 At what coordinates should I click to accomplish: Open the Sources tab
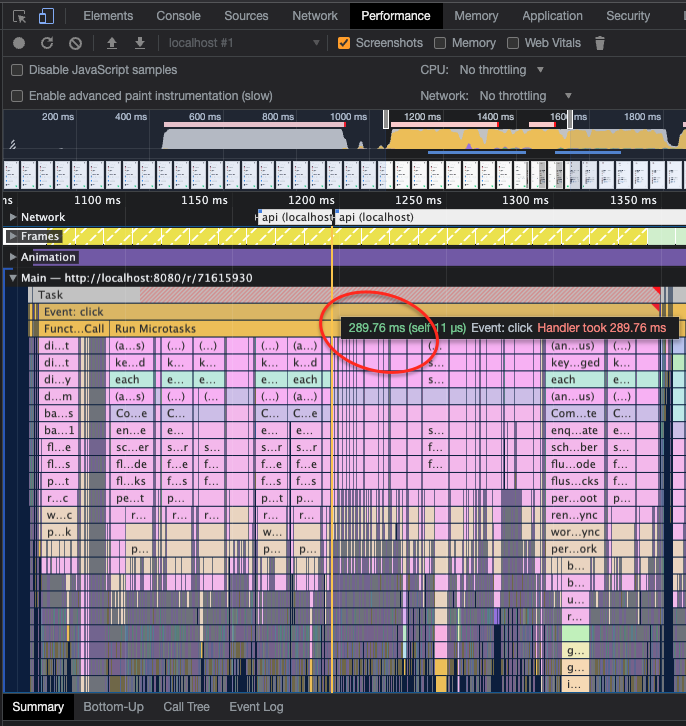coord(246,16)
